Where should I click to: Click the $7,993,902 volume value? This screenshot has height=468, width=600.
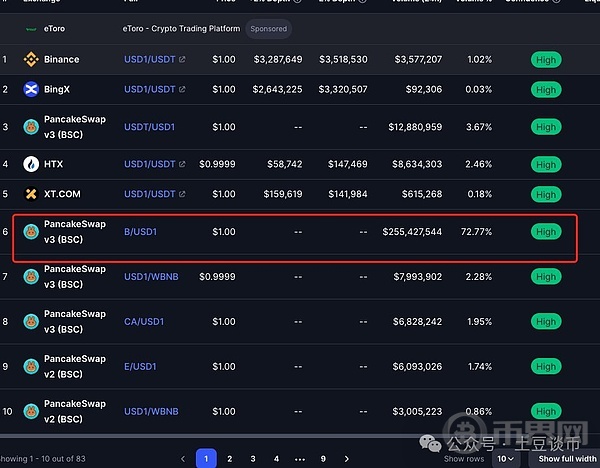418,277
